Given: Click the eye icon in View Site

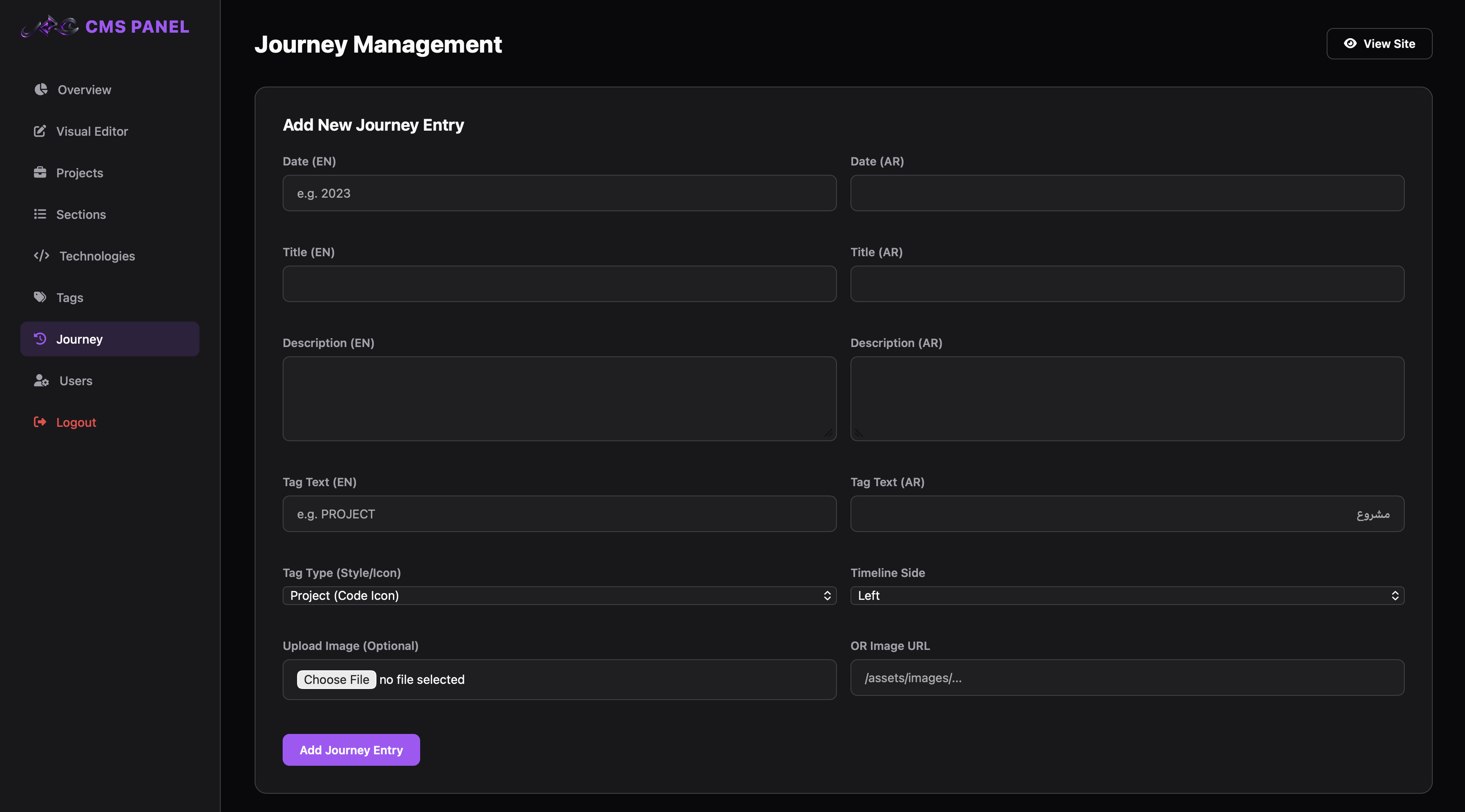Looking at the screenshot, I should click(x=1350, y=43).
